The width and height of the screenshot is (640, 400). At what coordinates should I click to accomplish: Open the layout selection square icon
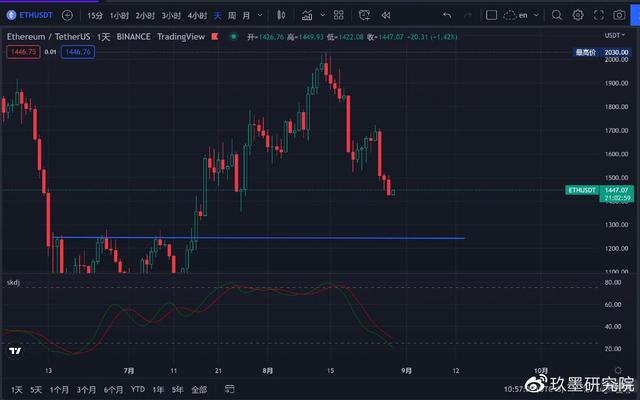coord(491,16)
